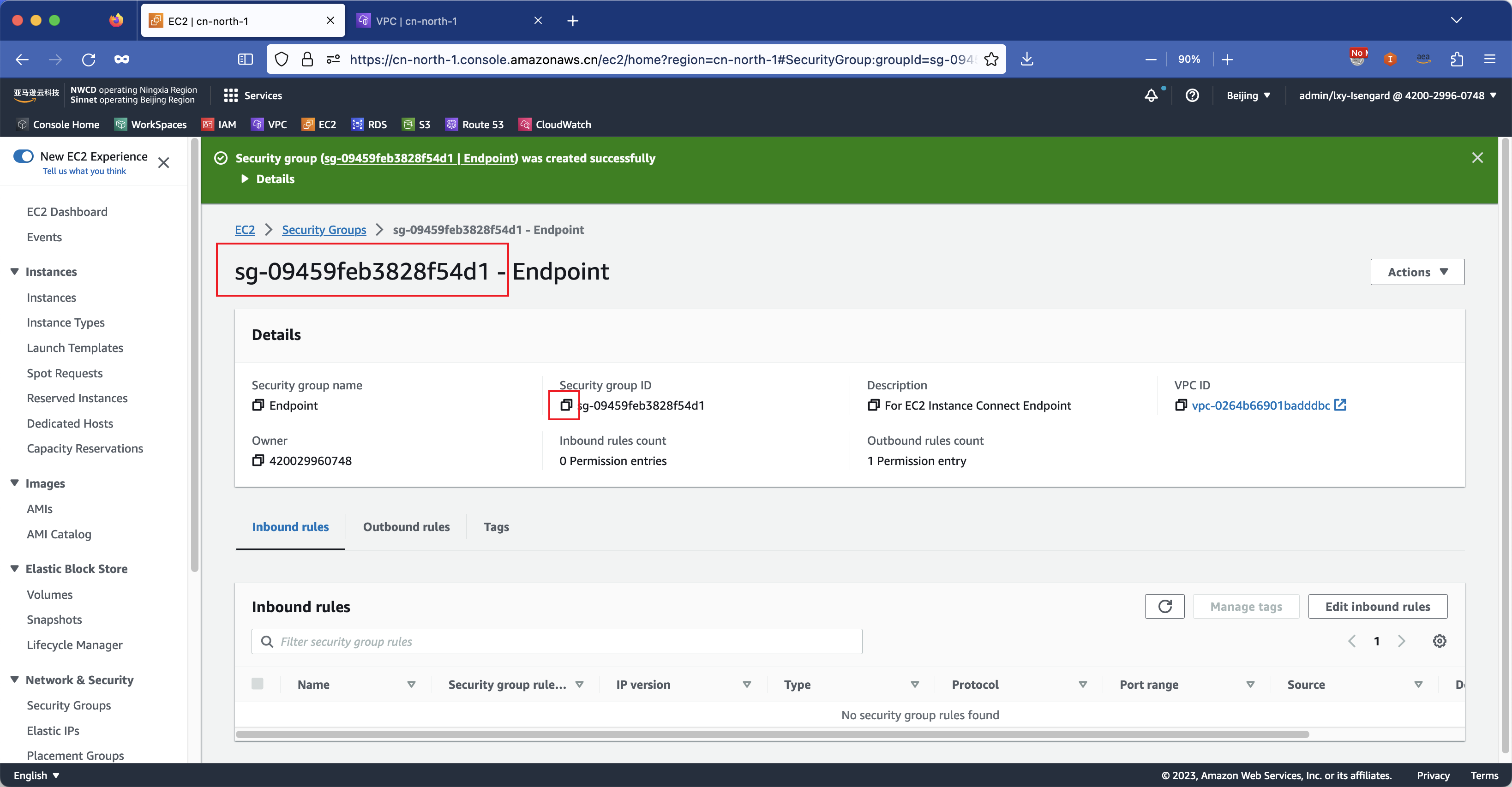1512x787 pixels.
Task: Open EC2 service shortcut
Action: (x=319, y=125)
